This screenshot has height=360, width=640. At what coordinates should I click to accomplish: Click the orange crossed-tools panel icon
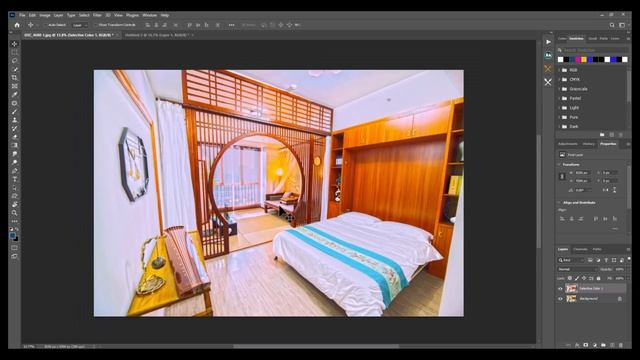[x=548, y=69]
